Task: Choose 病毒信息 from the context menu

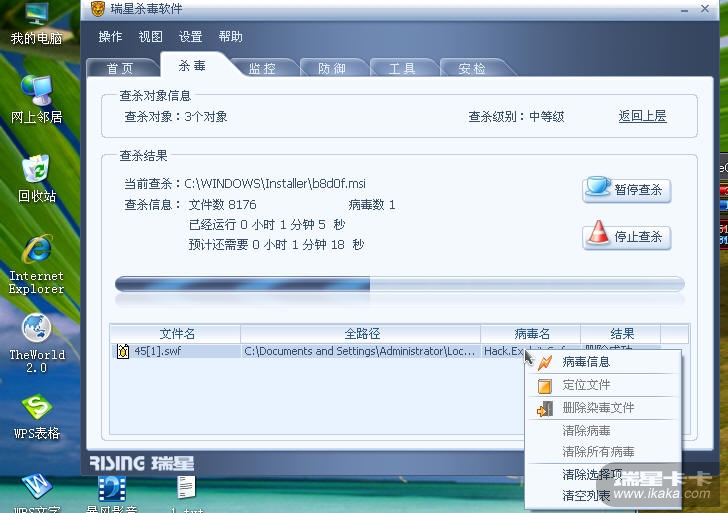Action: pyautogui.click(x=604, y=362)
